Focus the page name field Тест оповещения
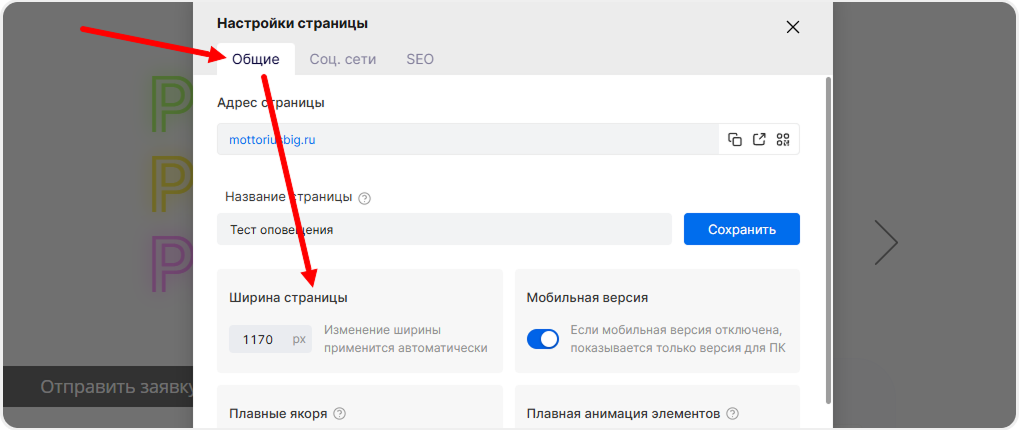 click(443, 229)
